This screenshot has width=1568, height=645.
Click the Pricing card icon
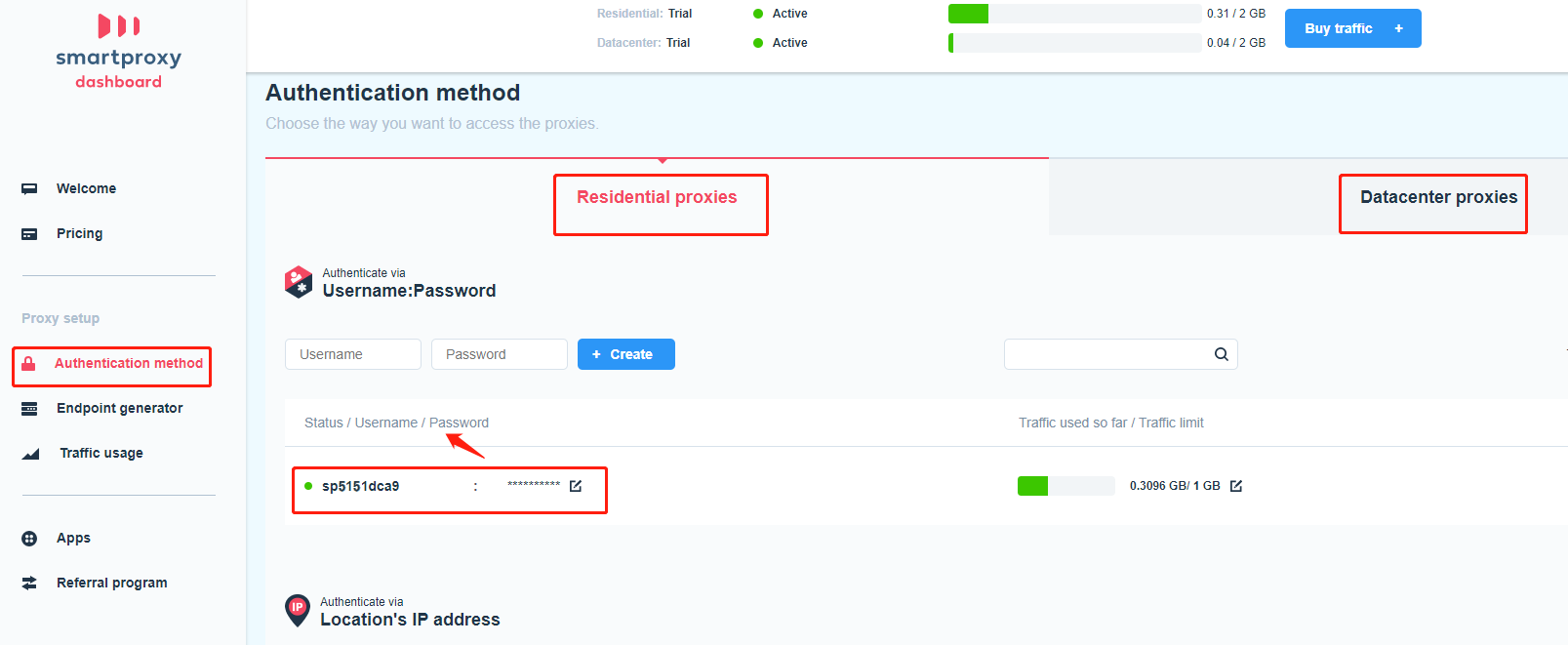29,234
